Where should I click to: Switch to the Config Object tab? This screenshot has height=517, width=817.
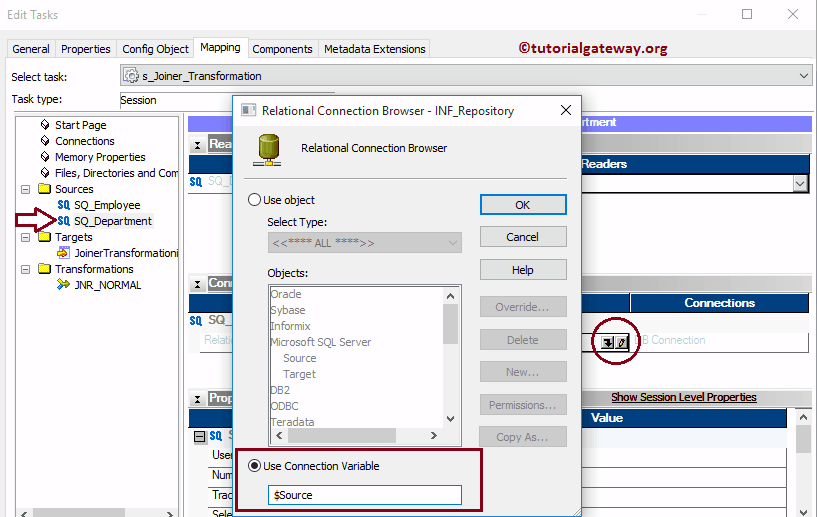click(x=155, y=49)
